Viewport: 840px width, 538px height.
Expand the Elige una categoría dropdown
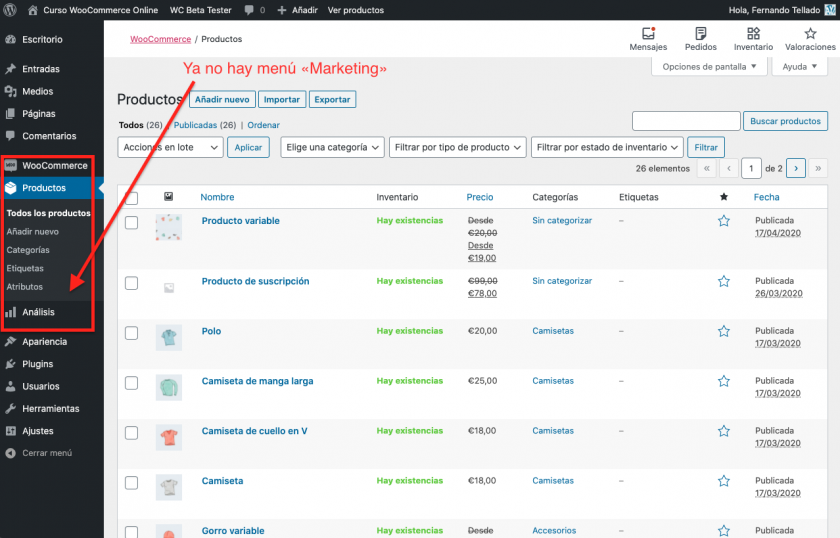point(332,147)
